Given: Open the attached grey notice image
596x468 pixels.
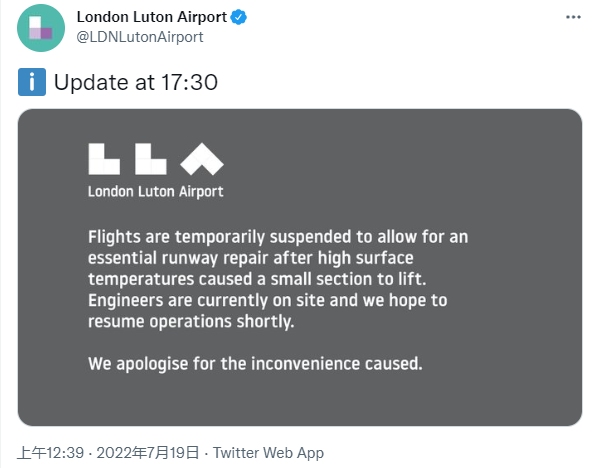Looking at the screenshot, I should point(300,267).
